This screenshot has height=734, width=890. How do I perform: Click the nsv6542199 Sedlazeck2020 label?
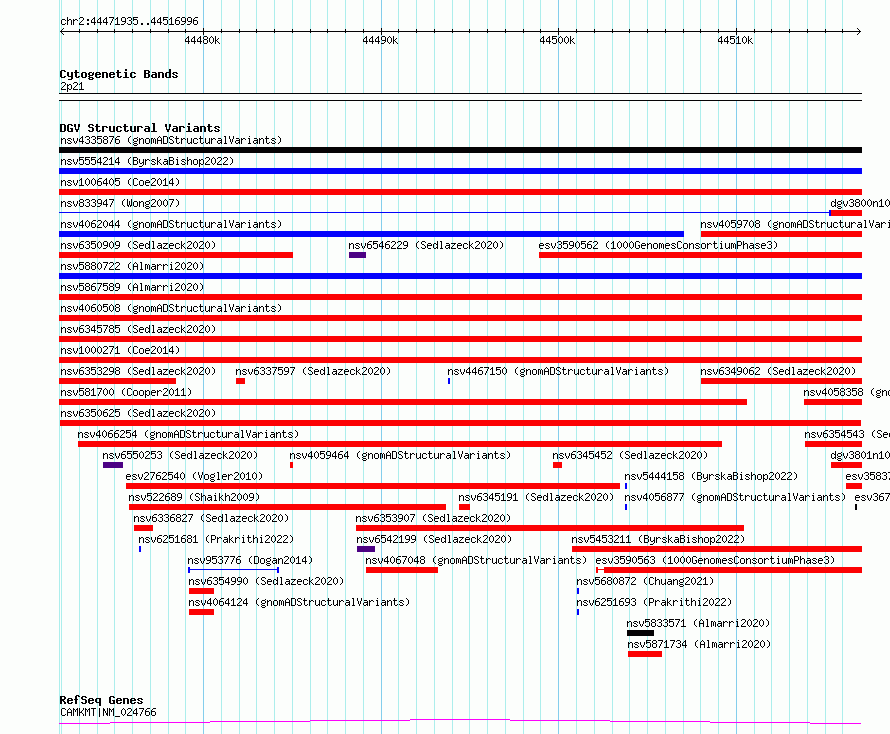click(434, 539)
